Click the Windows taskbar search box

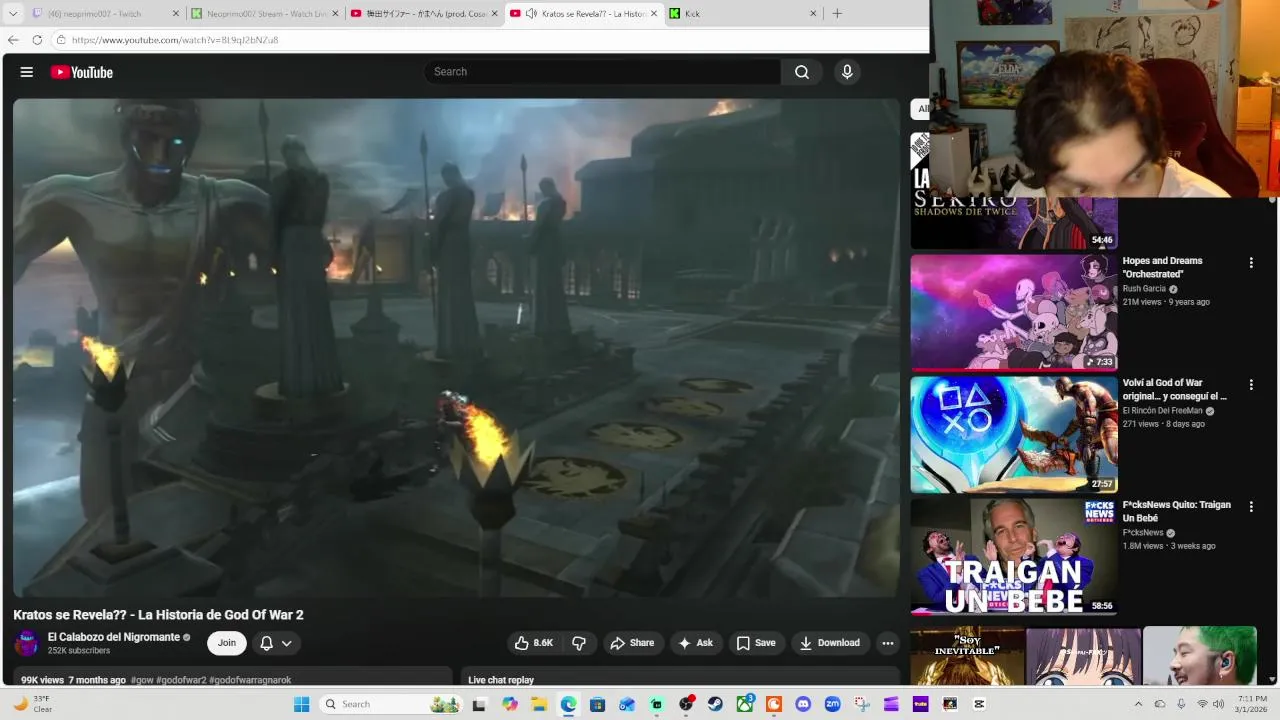[391, 704]
